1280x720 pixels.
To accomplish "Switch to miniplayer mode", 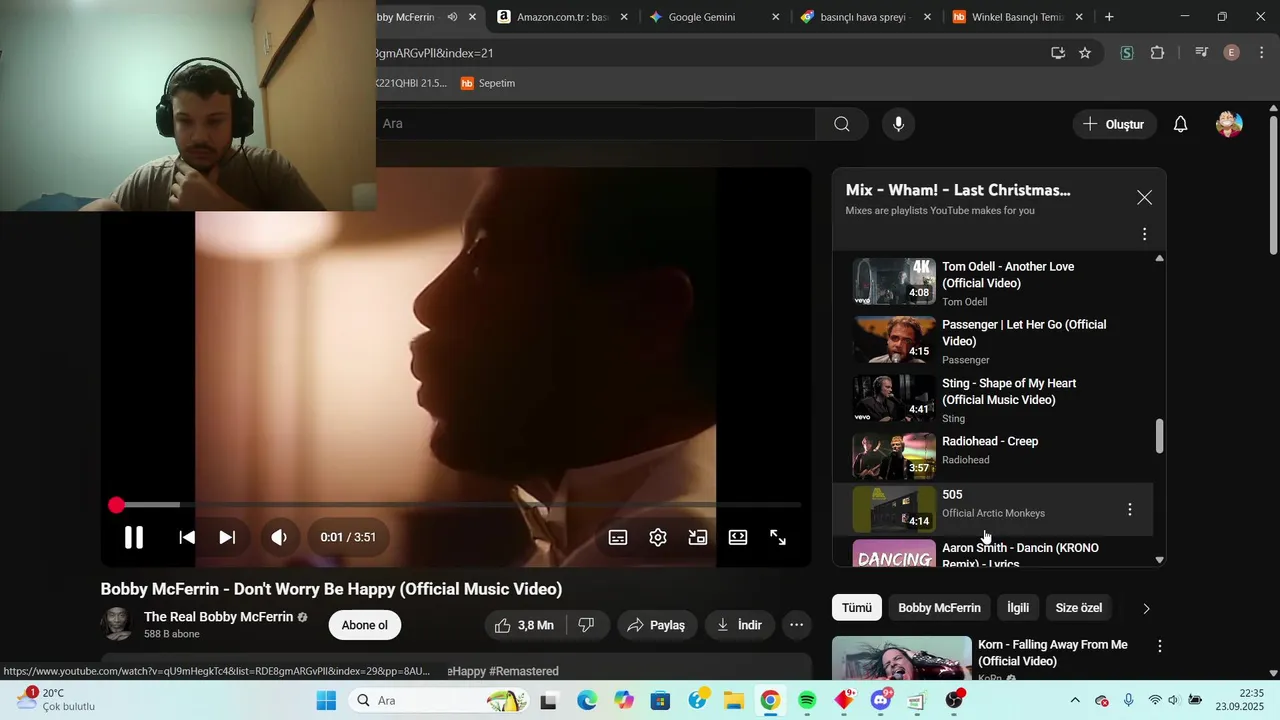I will point(698,537).
